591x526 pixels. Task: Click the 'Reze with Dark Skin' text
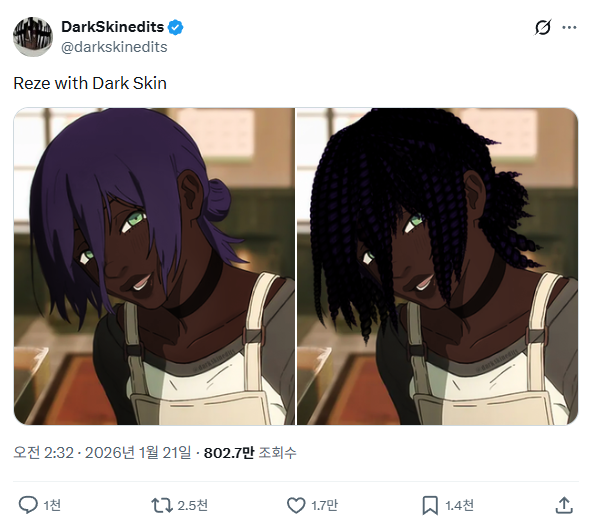90,83
